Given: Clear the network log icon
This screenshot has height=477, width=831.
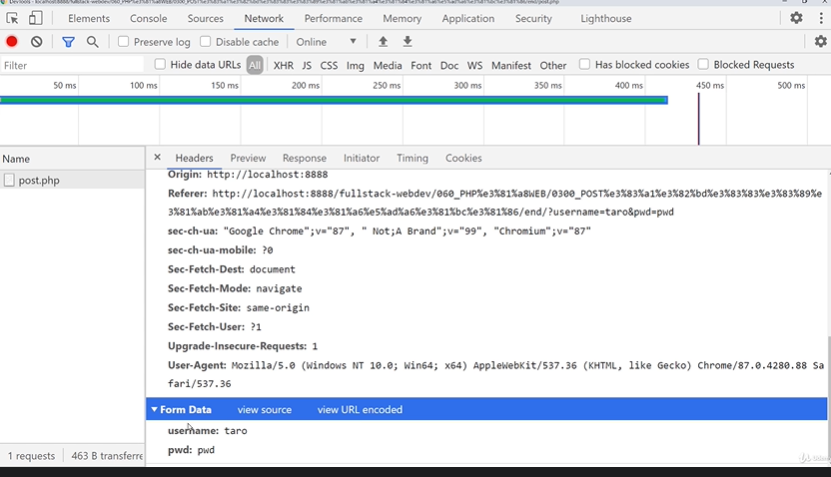Looking at the screenshot, I should click(x=36, y=41).
